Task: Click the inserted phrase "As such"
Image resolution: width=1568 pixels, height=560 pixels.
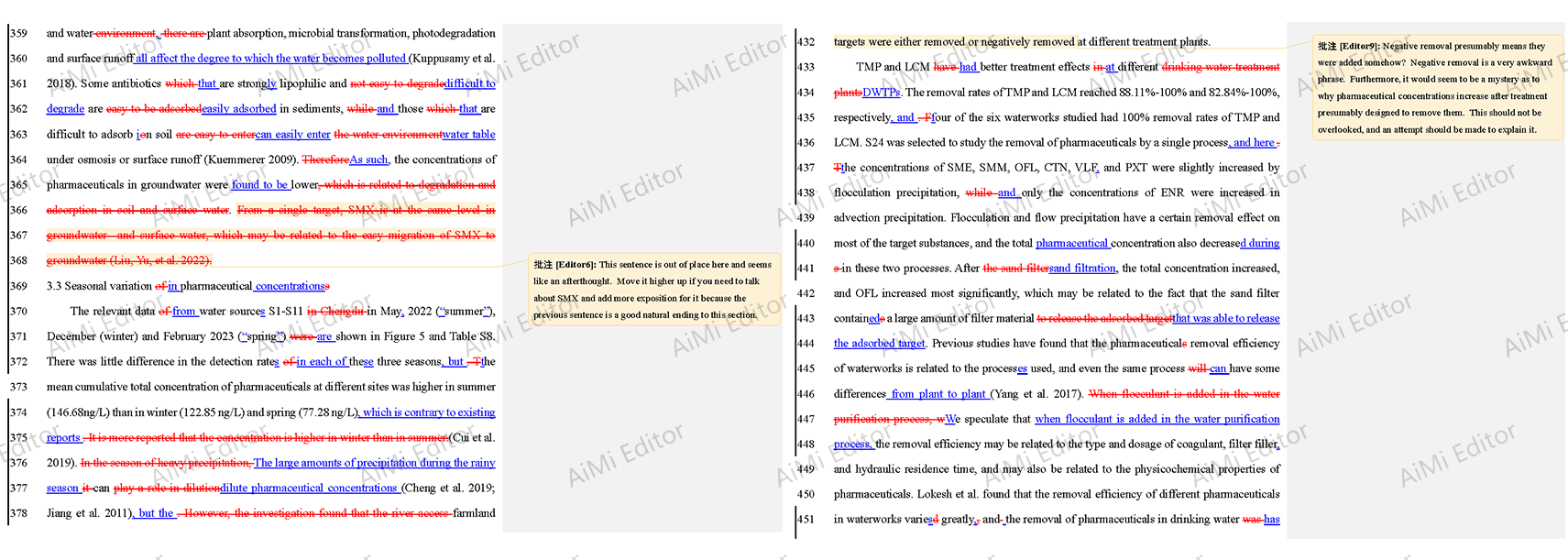Action: [x=368, y=159]
